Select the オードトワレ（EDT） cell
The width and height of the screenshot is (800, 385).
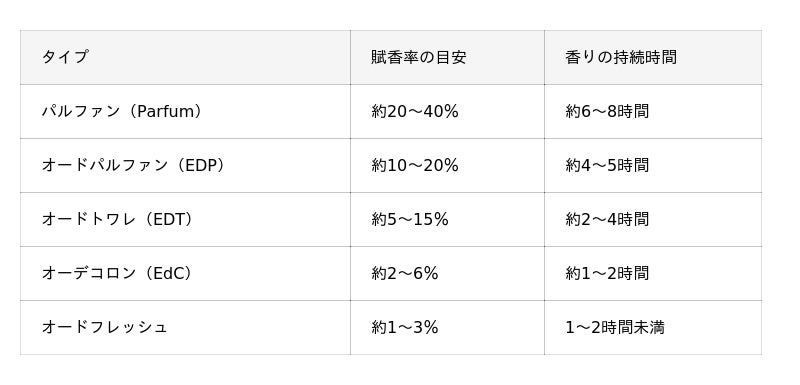185,220
